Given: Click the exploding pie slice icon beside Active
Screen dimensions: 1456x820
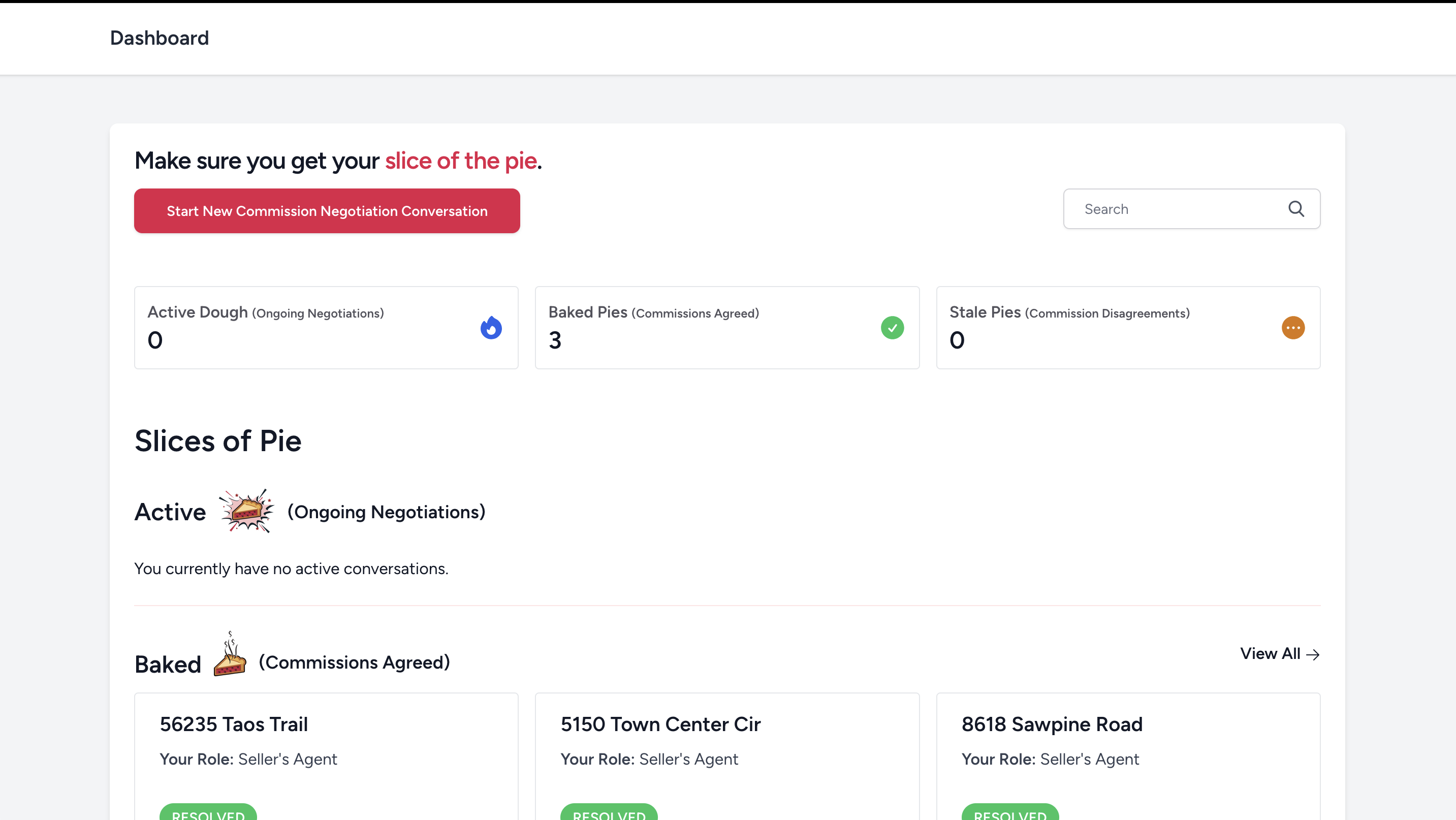Looking at the screenshot, I should point(246,511).
